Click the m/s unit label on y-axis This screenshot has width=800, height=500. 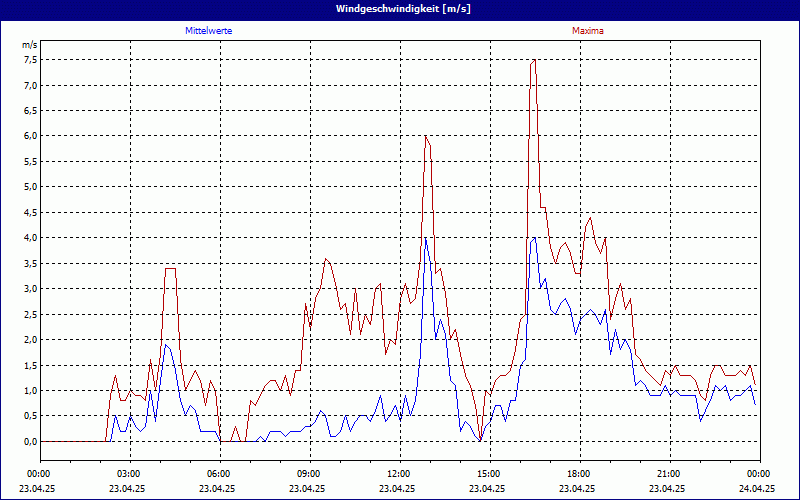[29, 45]
